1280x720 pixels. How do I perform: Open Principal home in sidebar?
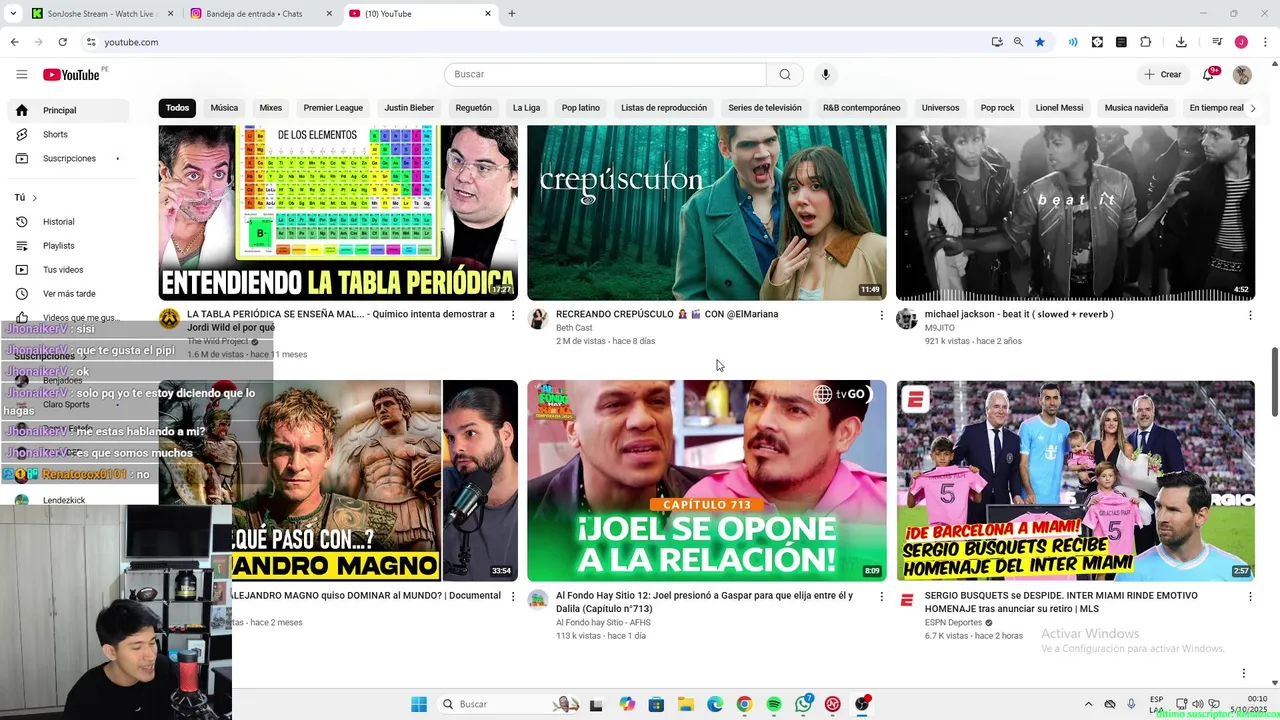tap(68, 110)
